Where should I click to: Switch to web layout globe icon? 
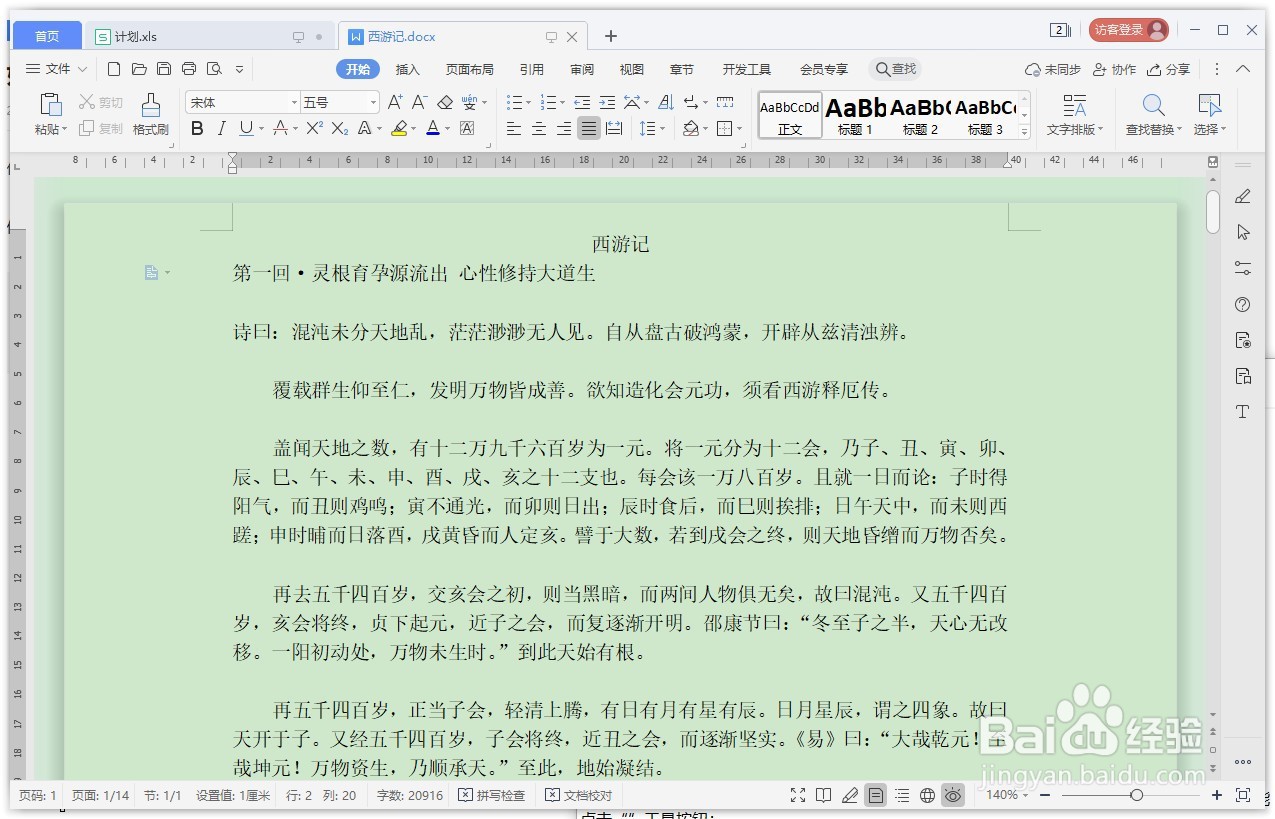[x=927, y=795]
